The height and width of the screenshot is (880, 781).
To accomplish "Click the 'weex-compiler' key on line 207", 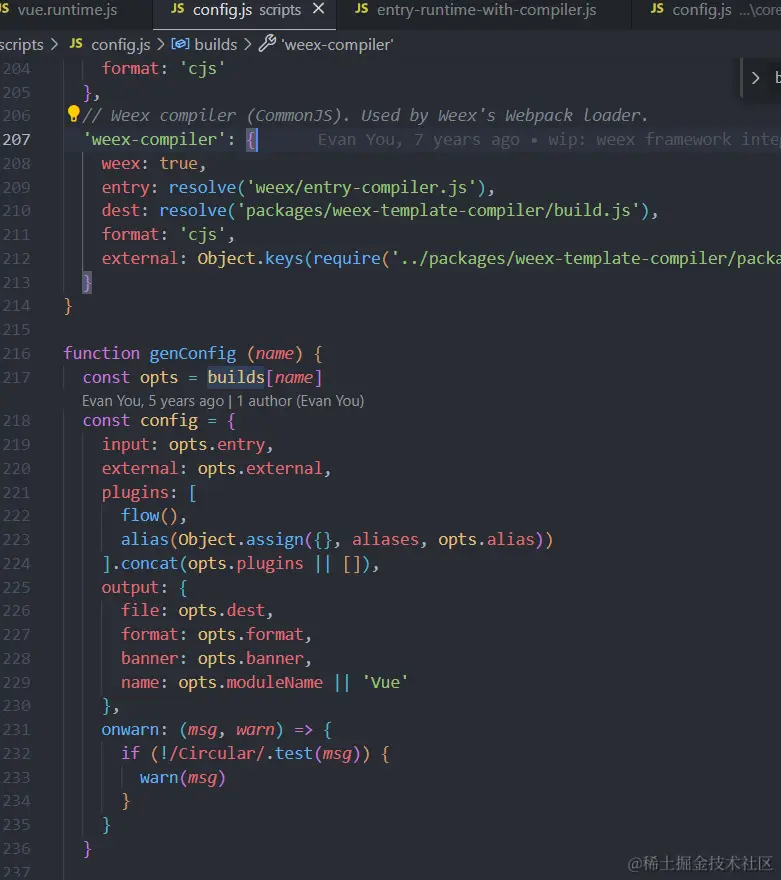I will tap(154, 139).
